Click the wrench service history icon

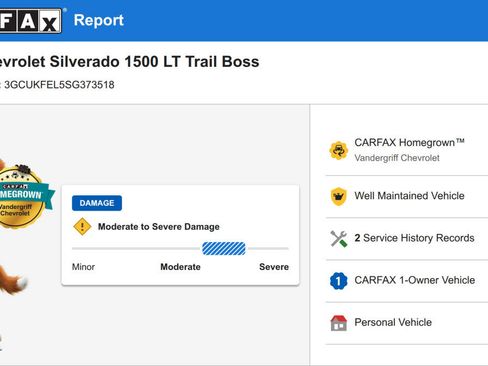point(339,238)
